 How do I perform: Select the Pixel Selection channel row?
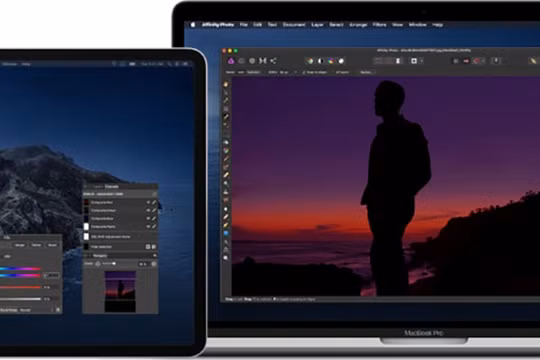pyautogui.click(x=120, y=247)
